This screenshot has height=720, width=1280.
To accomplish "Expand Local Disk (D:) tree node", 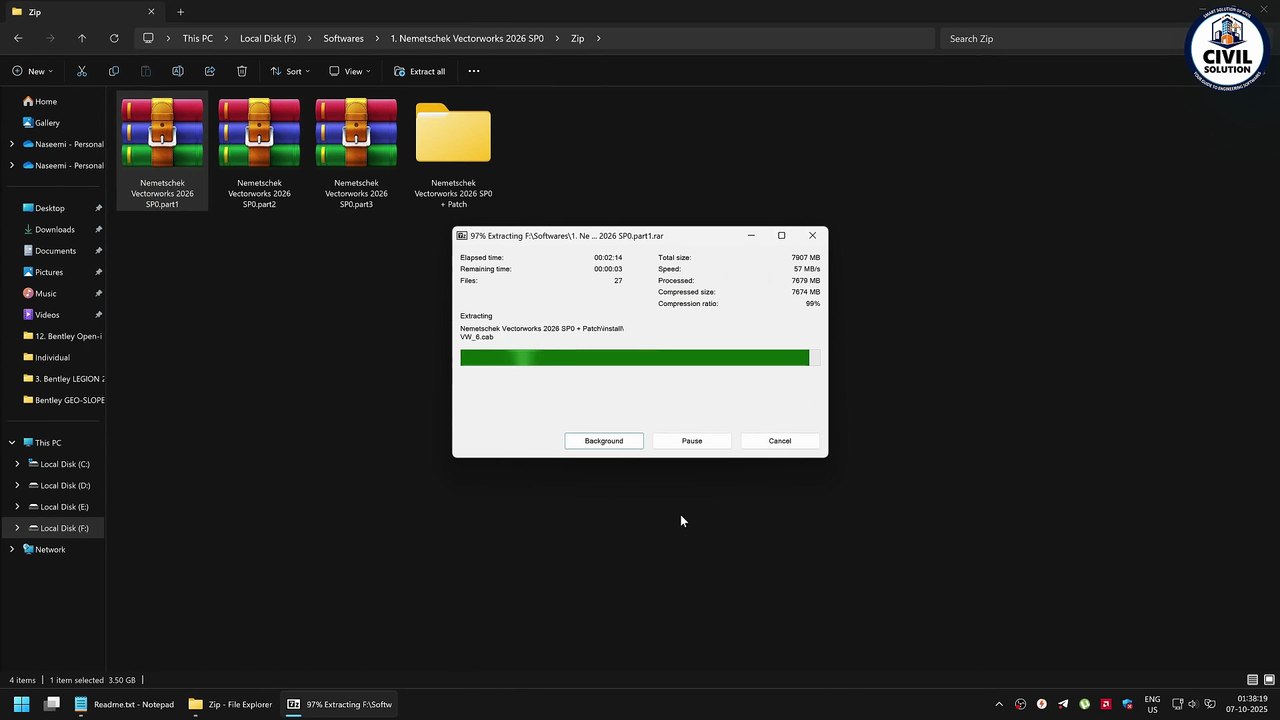I will tap(17, 485).
